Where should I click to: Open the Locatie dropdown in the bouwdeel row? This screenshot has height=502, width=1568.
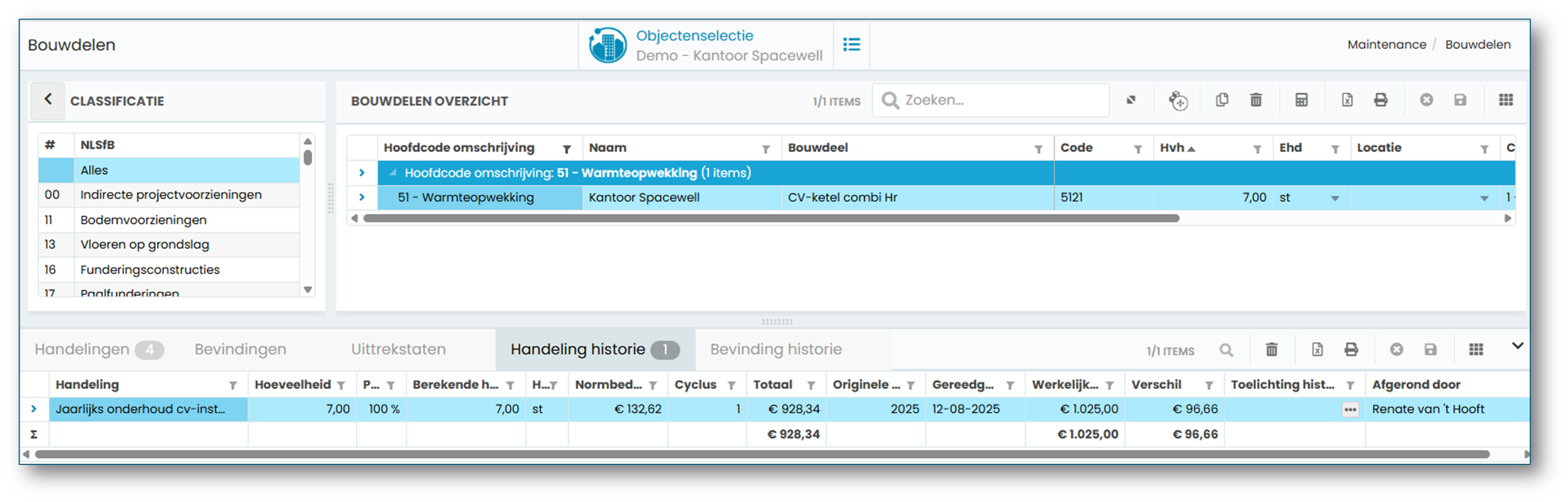click(1485, 199)
